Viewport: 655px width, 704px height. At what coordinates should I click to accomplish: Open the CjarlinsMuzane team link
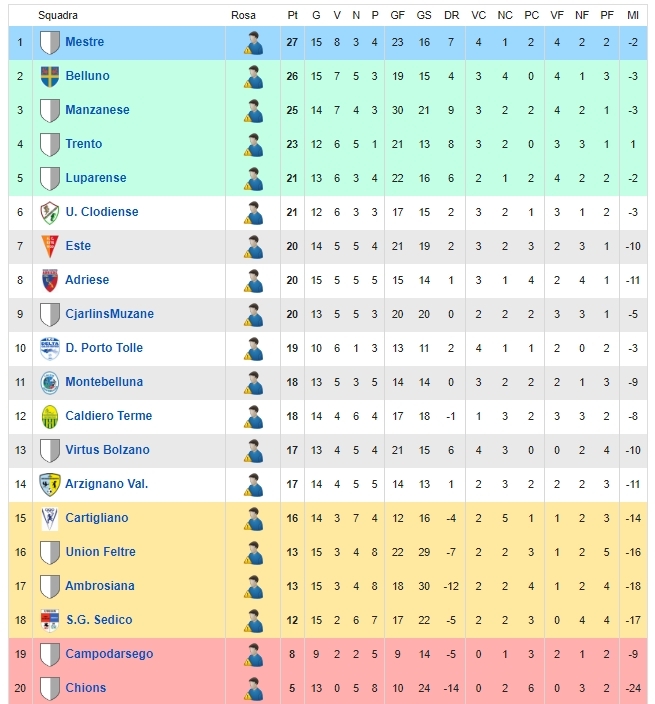point(110,314)
